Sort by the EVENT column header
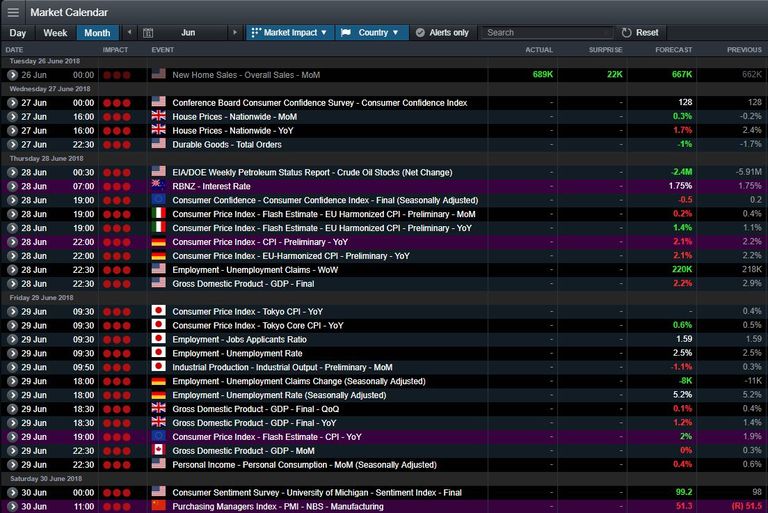This screenshot has width=768, height=513. (163, 49)
